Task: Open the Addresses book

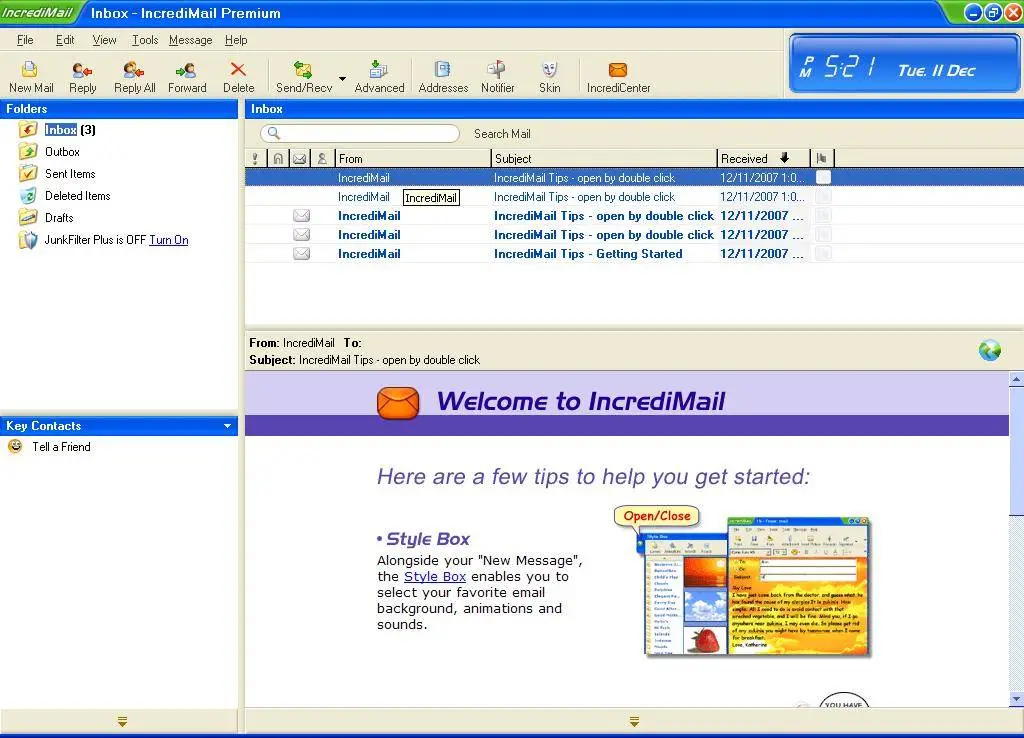Action: click(x=443, y=76)
